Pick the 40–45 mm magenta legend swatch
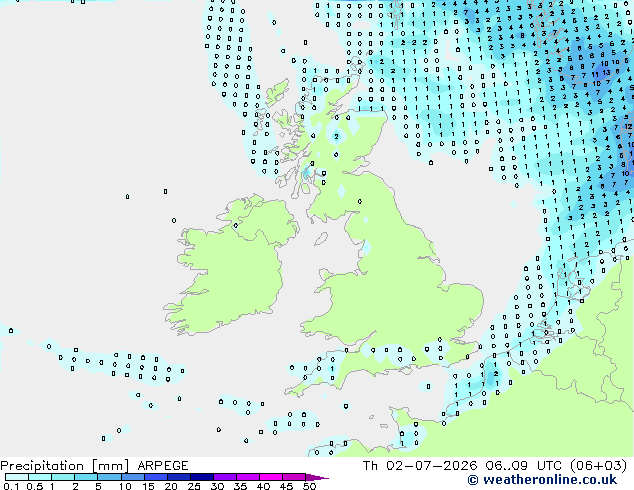 271,477
